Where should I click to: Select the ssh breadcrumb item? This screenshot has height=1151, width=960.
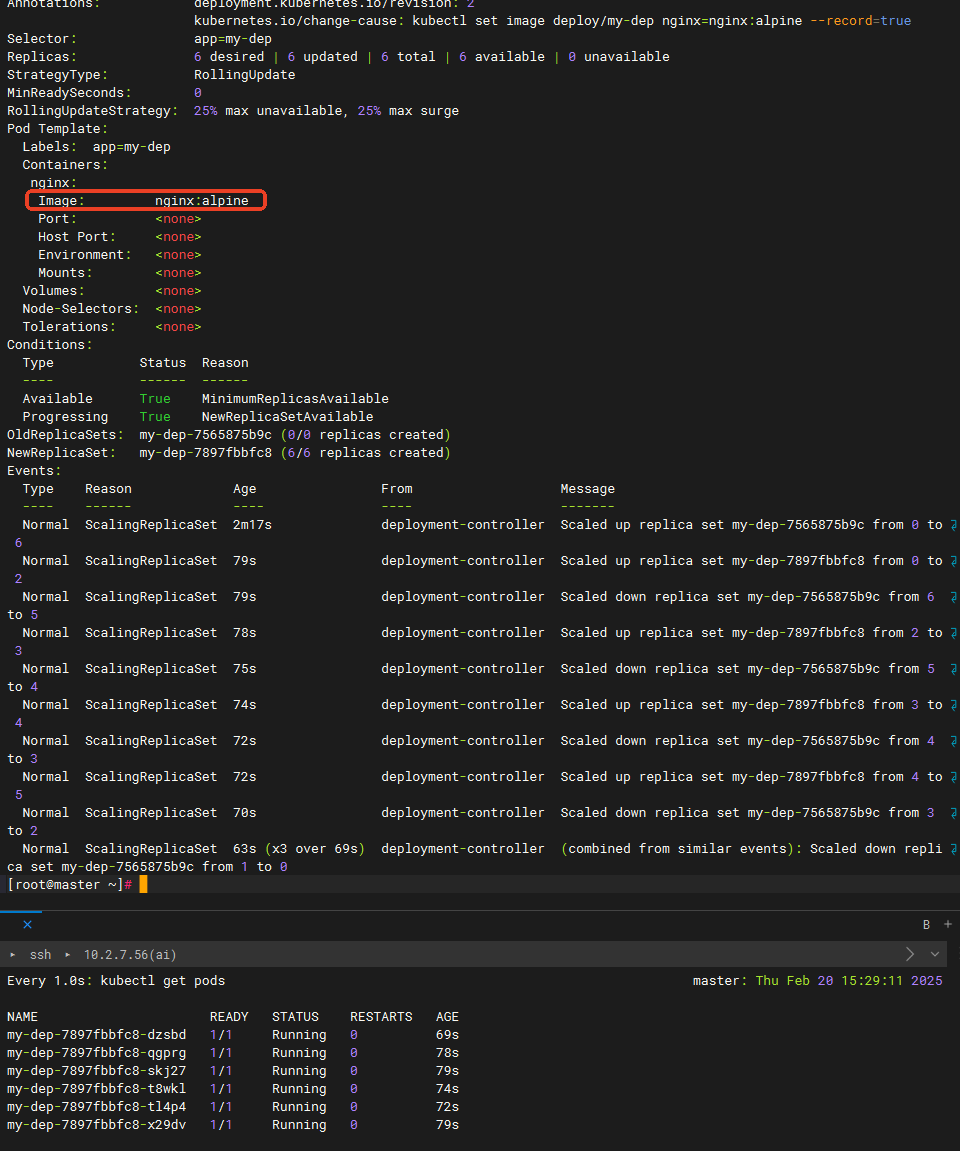pos(40,955)
